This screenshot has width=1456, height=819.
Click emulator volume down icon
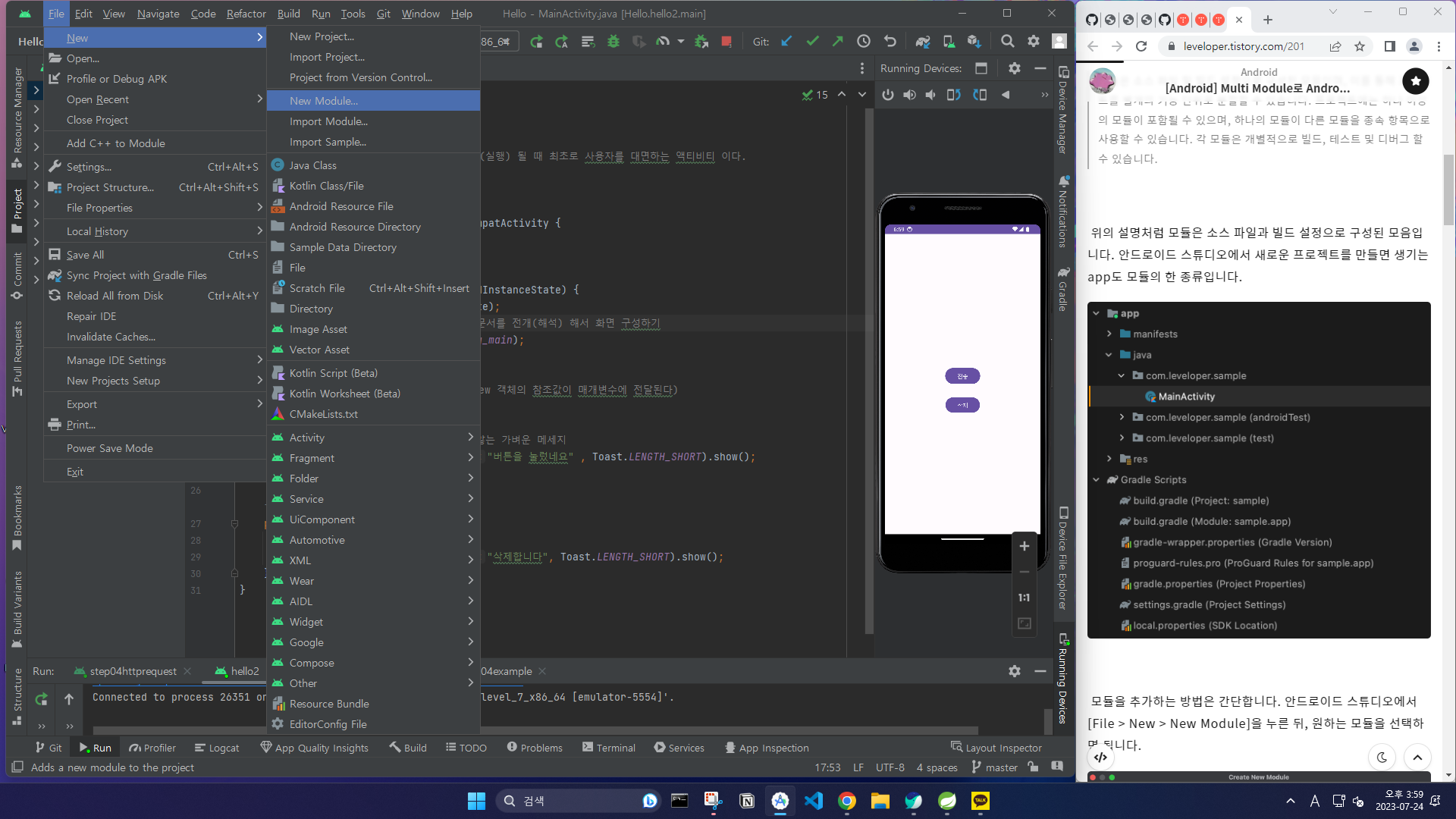click(930, 95)
